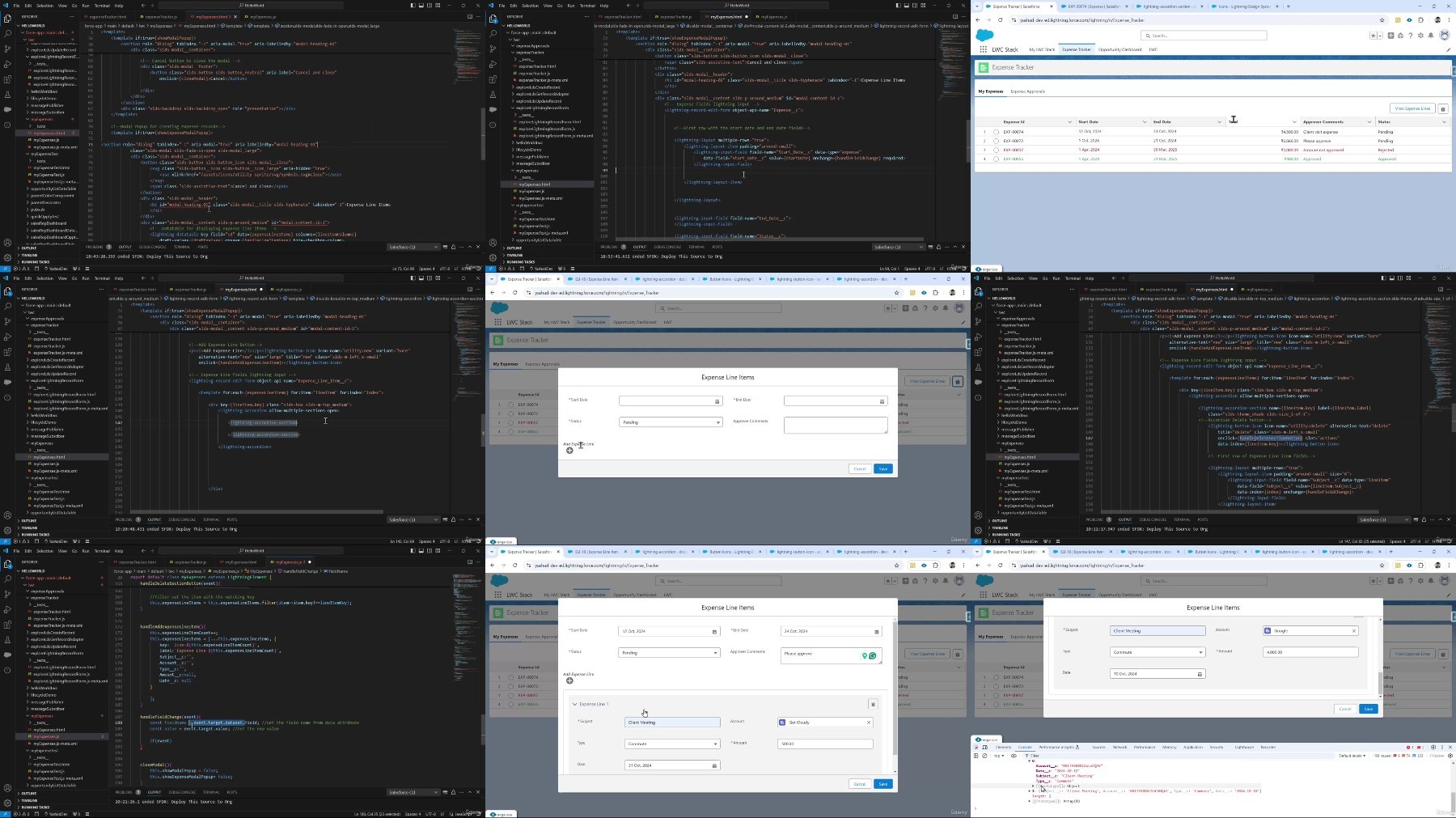
Task: Open calendar picker for 31 Oct, 2024 date
Action: pos(714,765)
